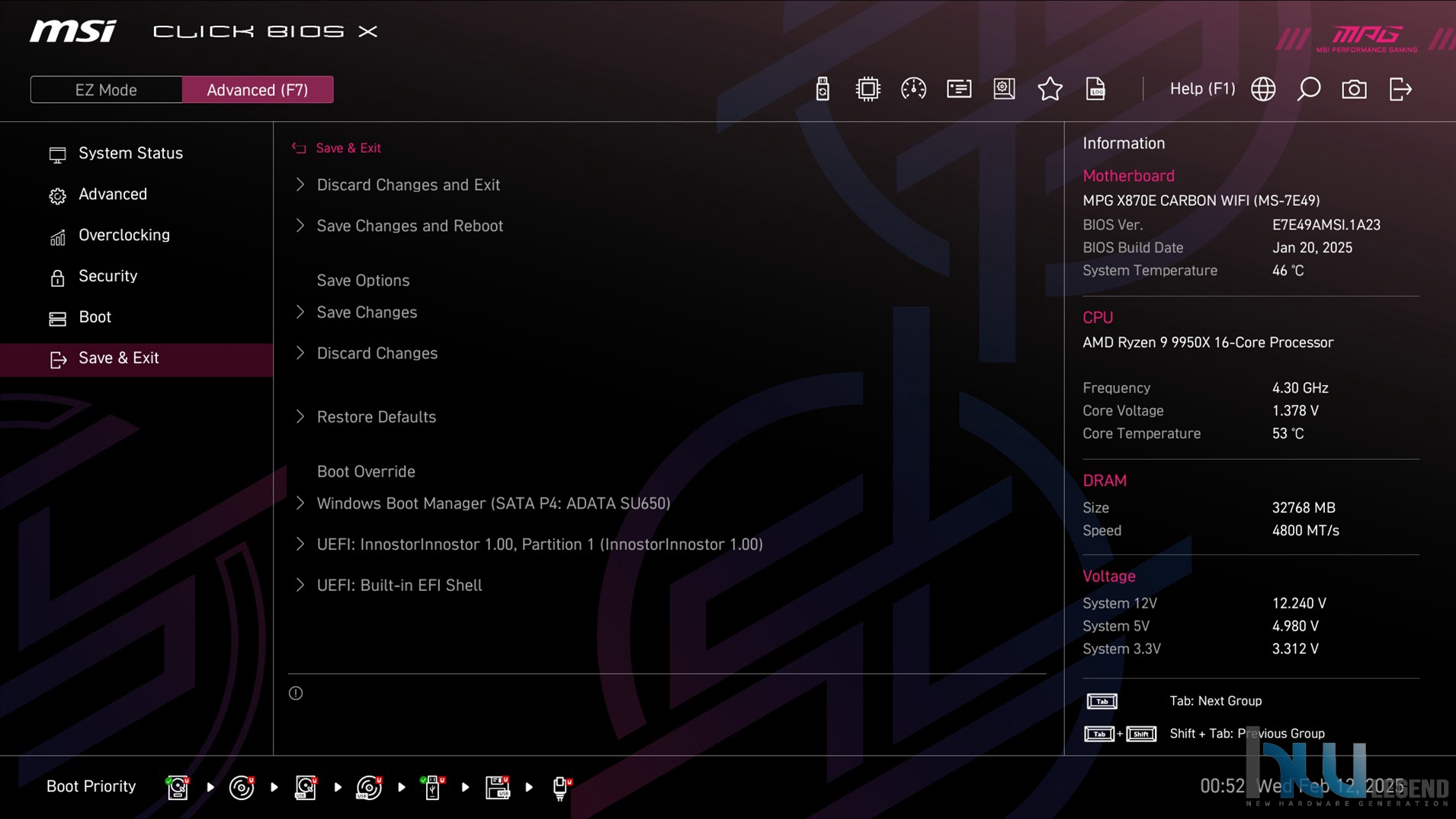Click the Discard Changes option
Viewport: 1456px width, 819px height.
tap(377, 354)
